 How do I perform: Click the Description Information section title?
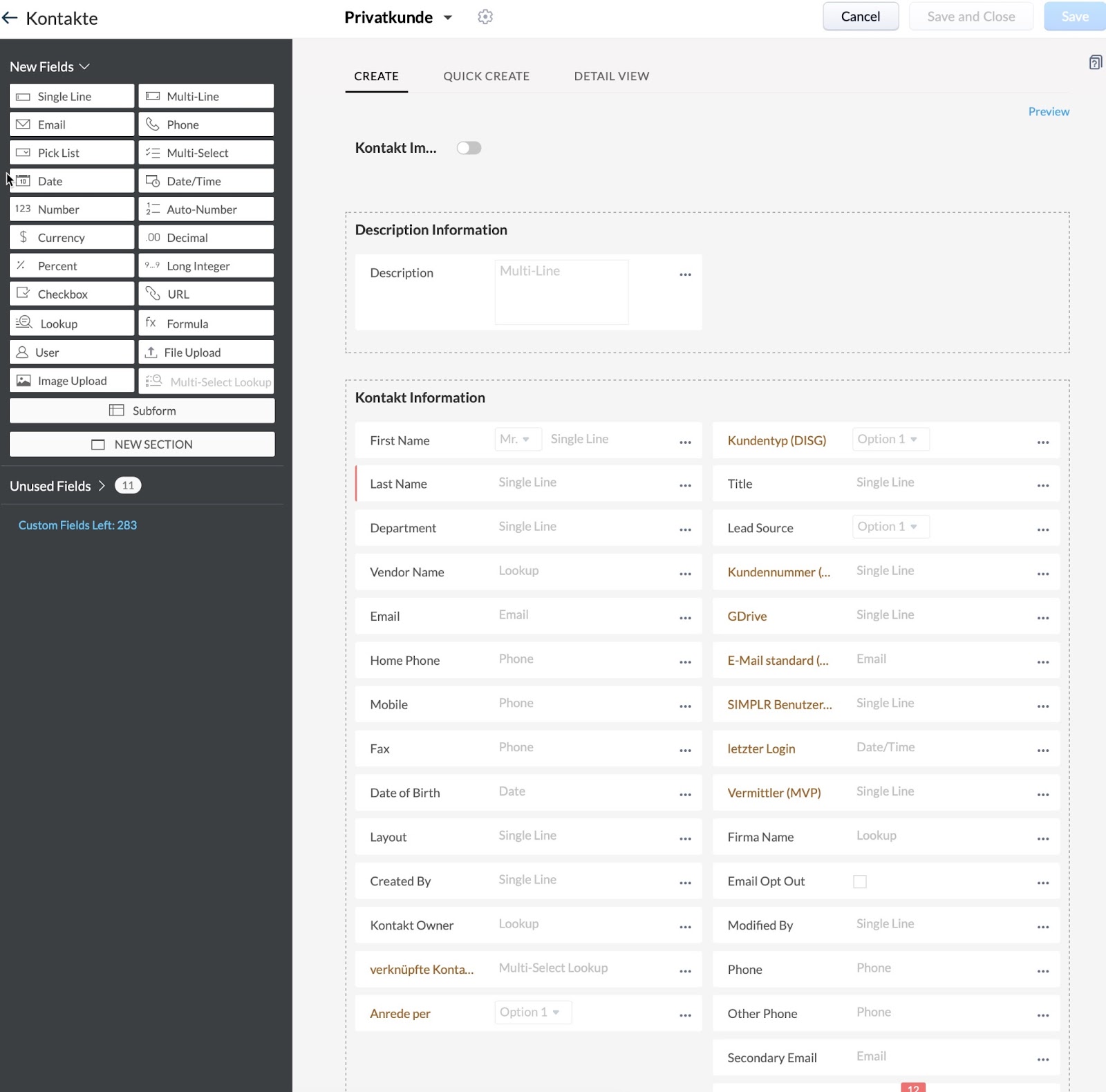[x=431, y=229]
